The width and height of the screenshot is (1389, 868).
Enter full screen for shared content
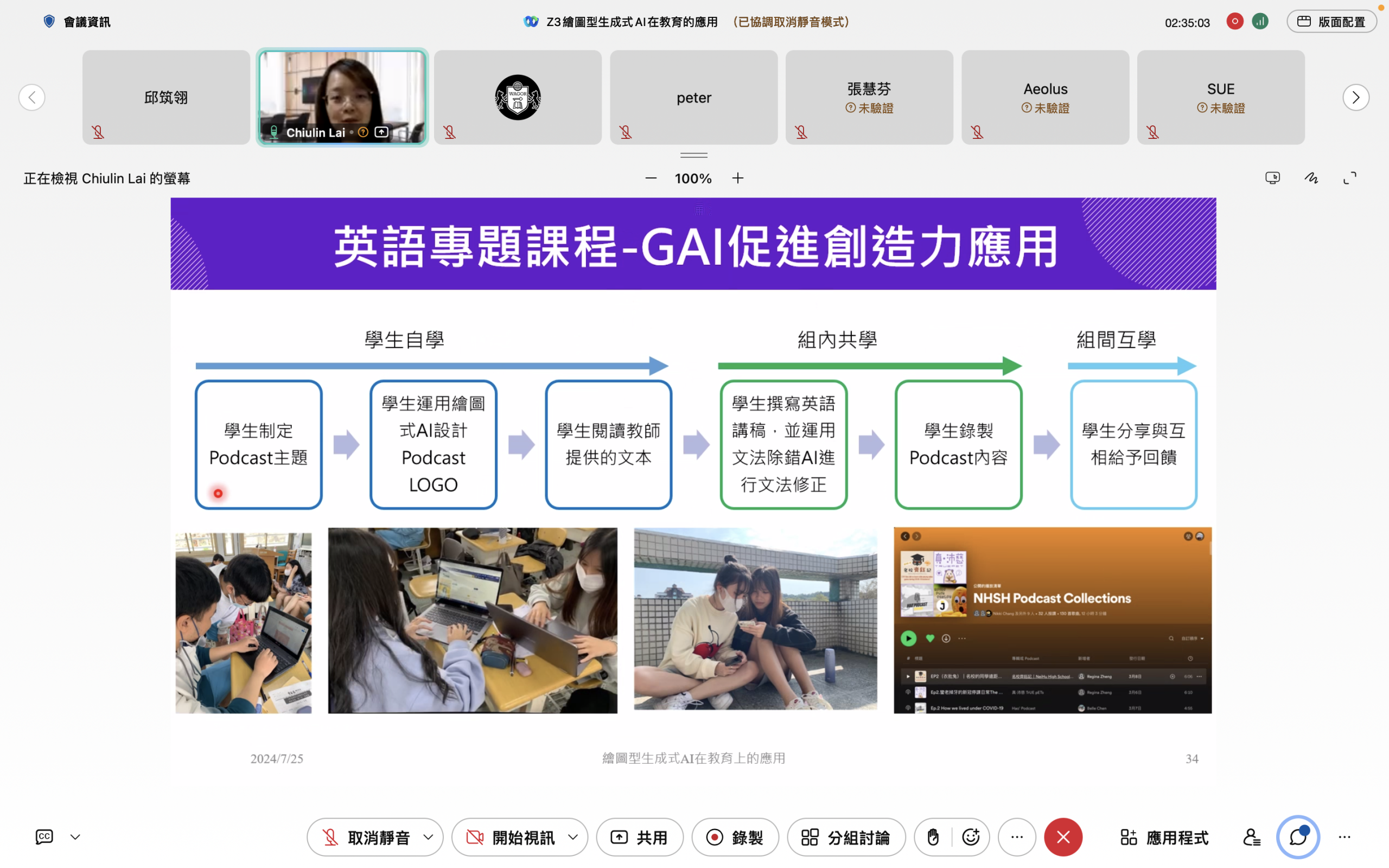pos(1350,178)
